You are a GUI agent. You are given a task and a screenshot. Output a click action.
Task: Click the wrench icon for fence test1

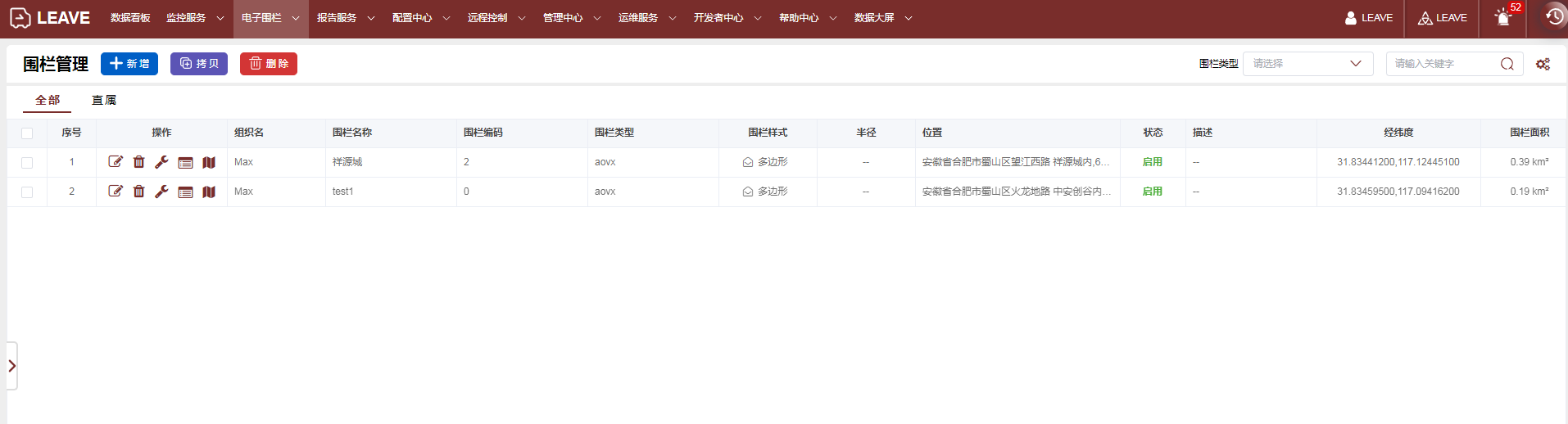(162, 192)
